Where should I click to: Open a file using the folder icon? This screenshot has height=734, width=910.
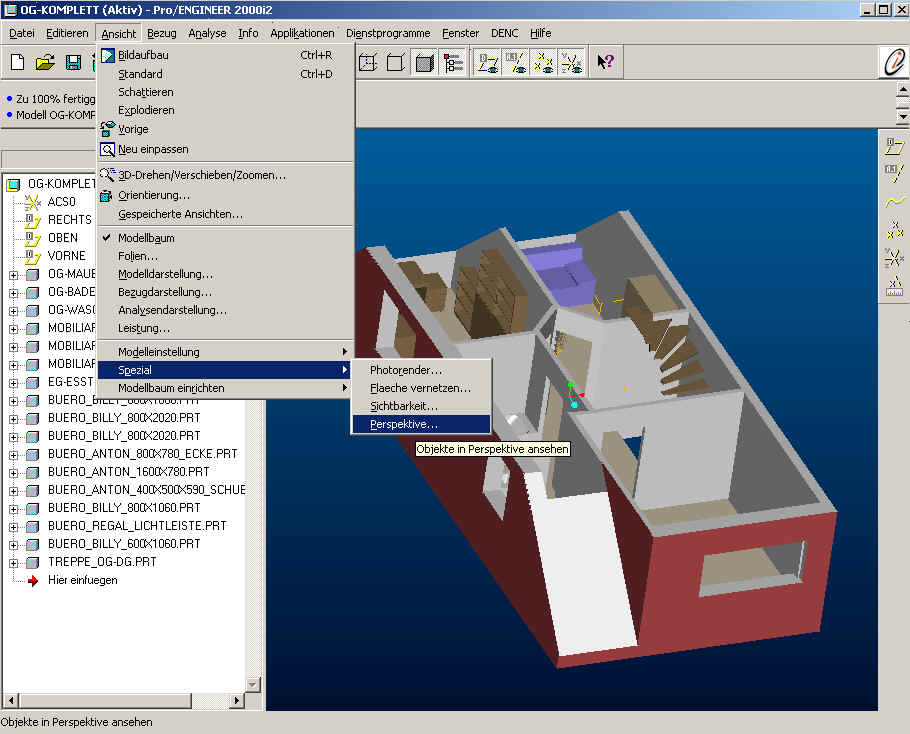pos(45,62)
